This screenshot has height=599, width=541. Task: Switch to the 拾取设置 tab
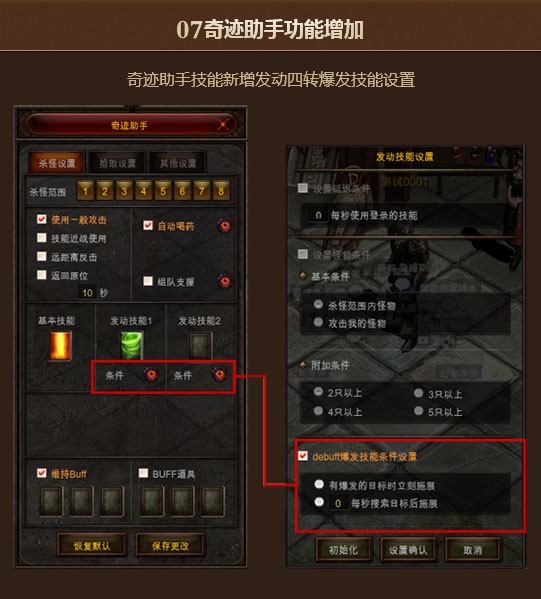pyautogui.click(x=117, y=163)
